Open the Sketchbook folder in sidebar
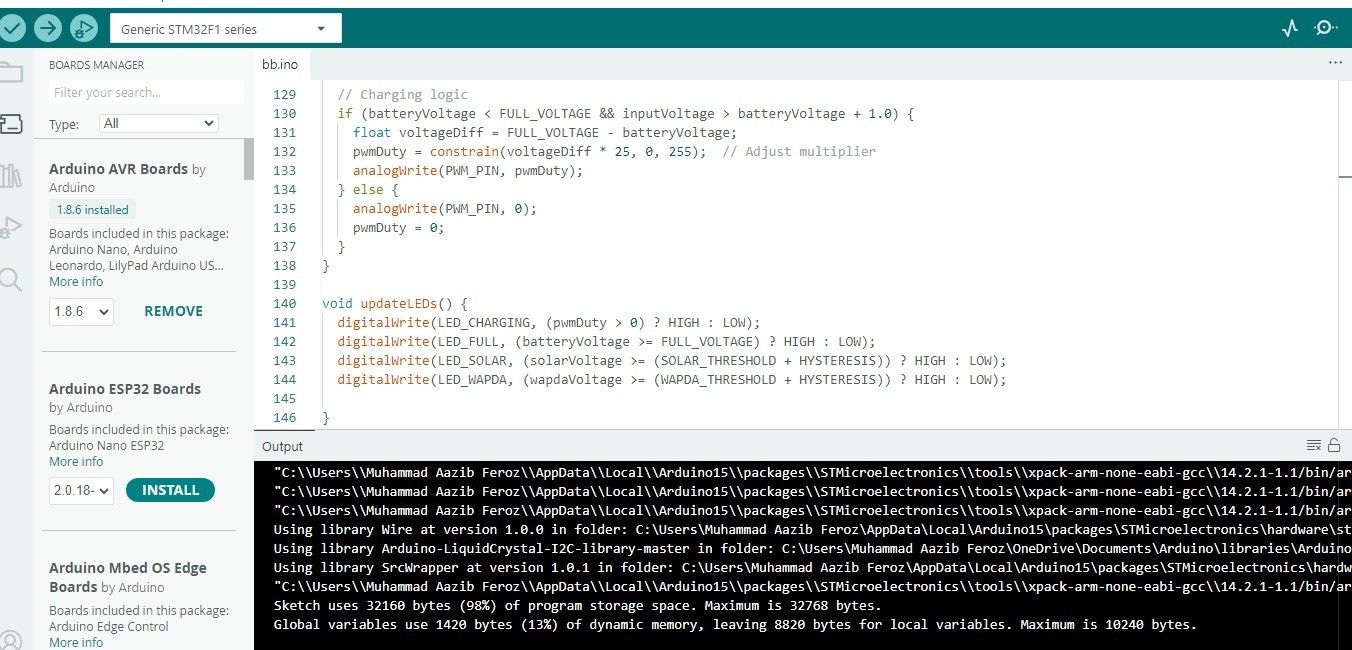Image resolution: width=1352 pixels, height=650 pixels. click(11, 73)
